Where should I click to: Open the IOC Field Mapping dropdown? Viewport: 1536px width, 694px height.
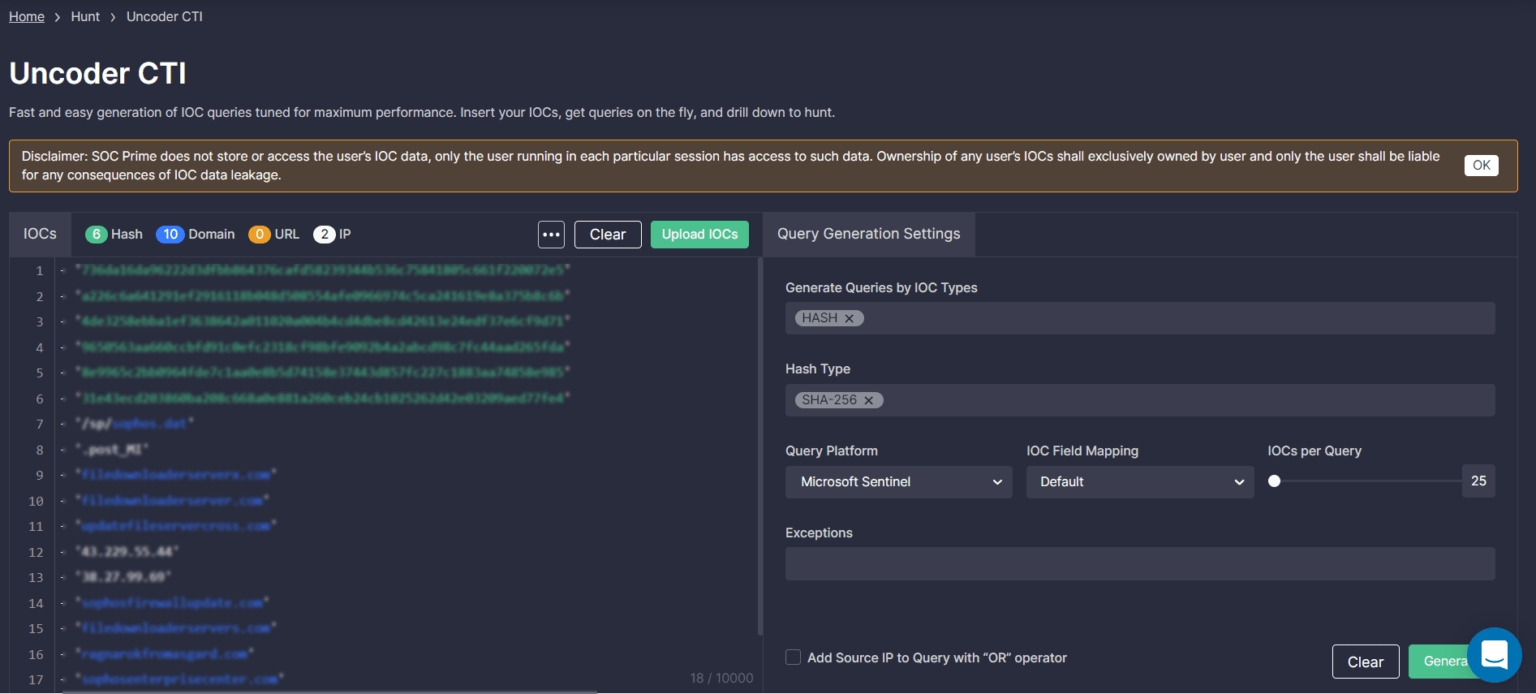[x=1139, y=482]
